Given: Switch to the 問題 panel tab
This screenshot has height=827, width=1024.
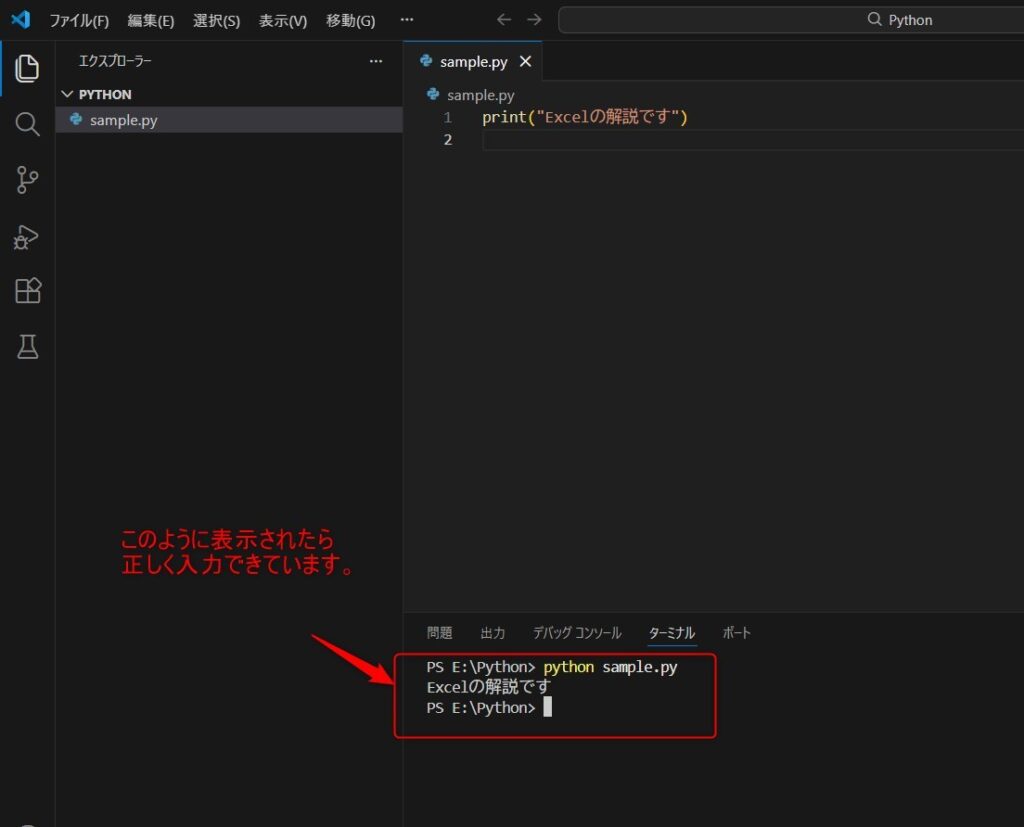Looking at the screenshot, I should click(x=439, y=633).
